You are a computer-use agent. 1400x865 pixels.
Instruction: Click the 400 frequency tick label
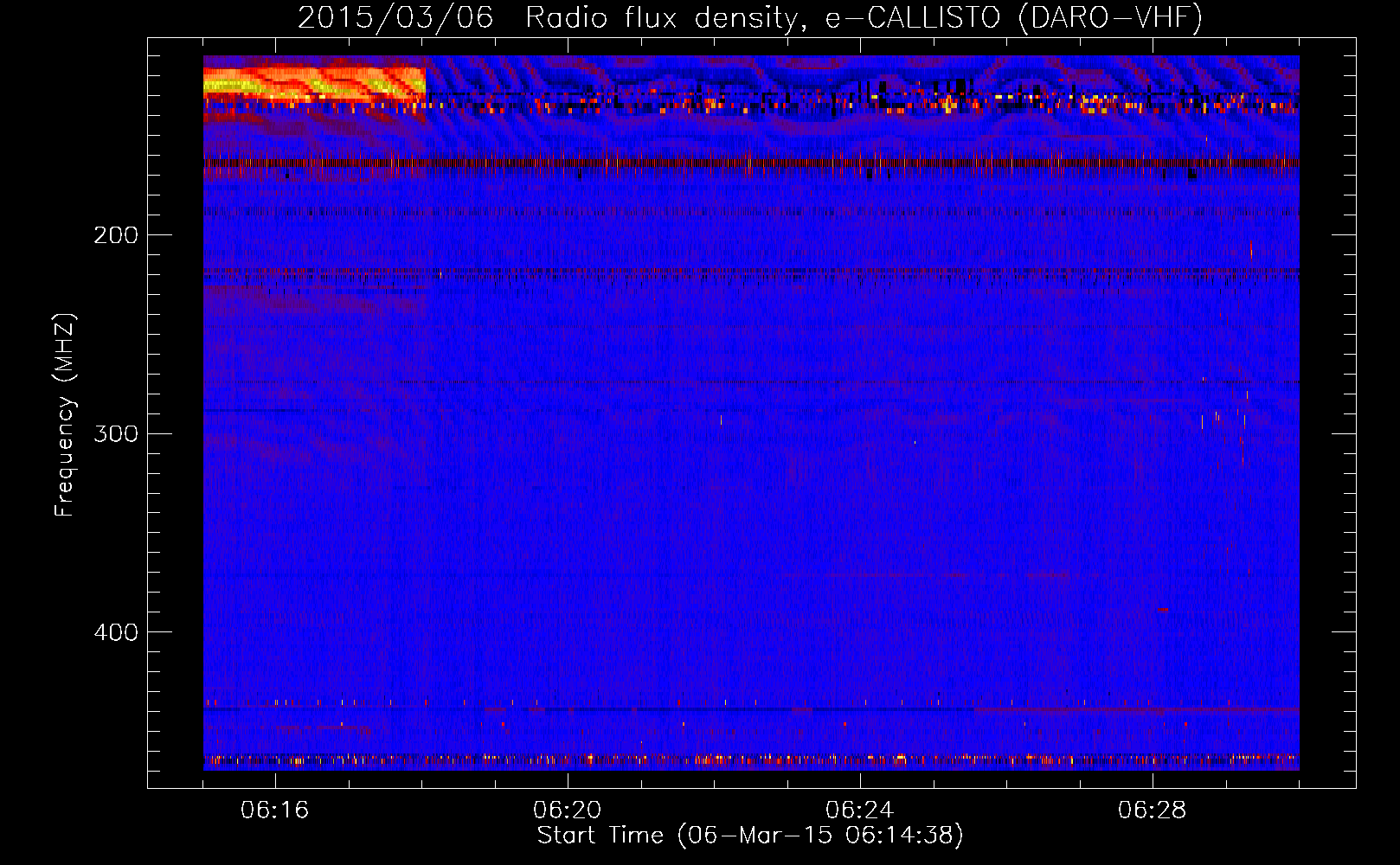point(116,632)
